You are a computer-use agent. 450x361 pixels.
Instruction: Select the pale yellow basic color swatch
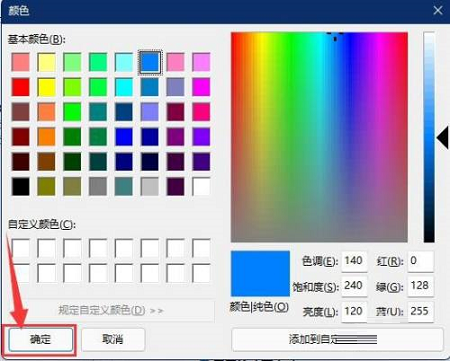click(x=46, y=62)
